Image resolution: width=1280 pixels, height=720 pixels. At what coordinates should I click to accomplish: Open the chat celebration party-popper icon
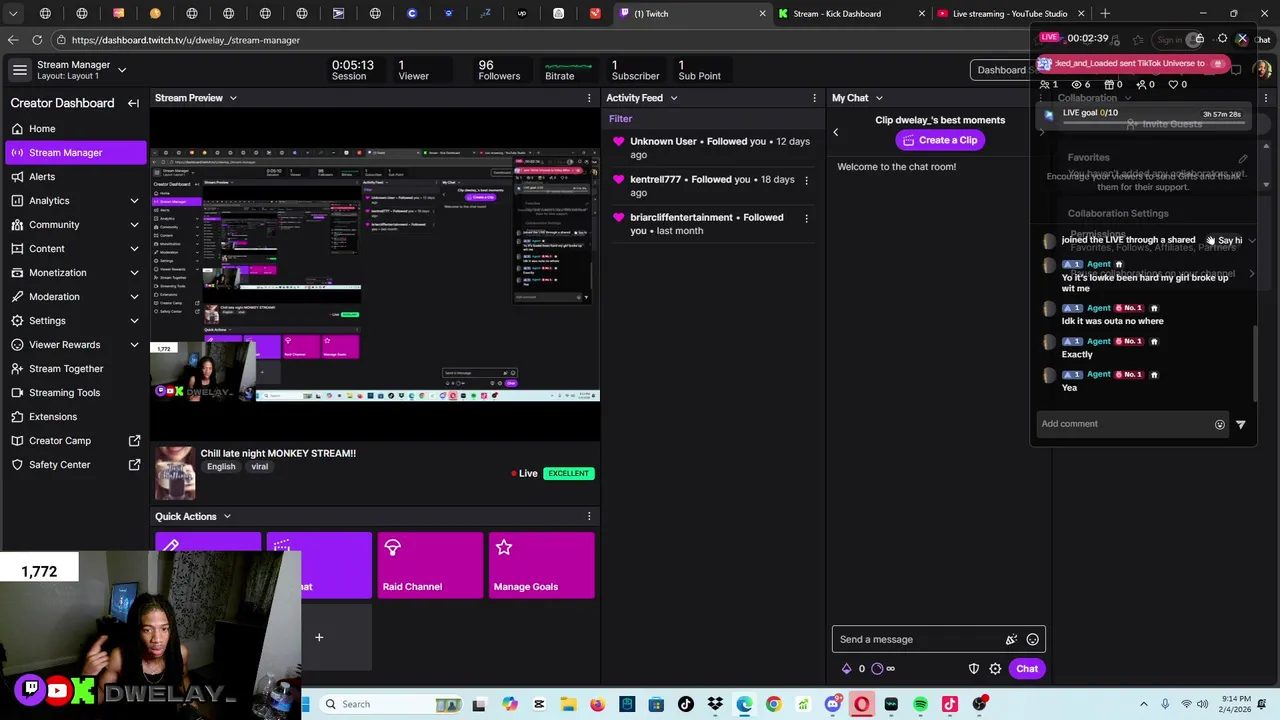(x=1011, y=640)
